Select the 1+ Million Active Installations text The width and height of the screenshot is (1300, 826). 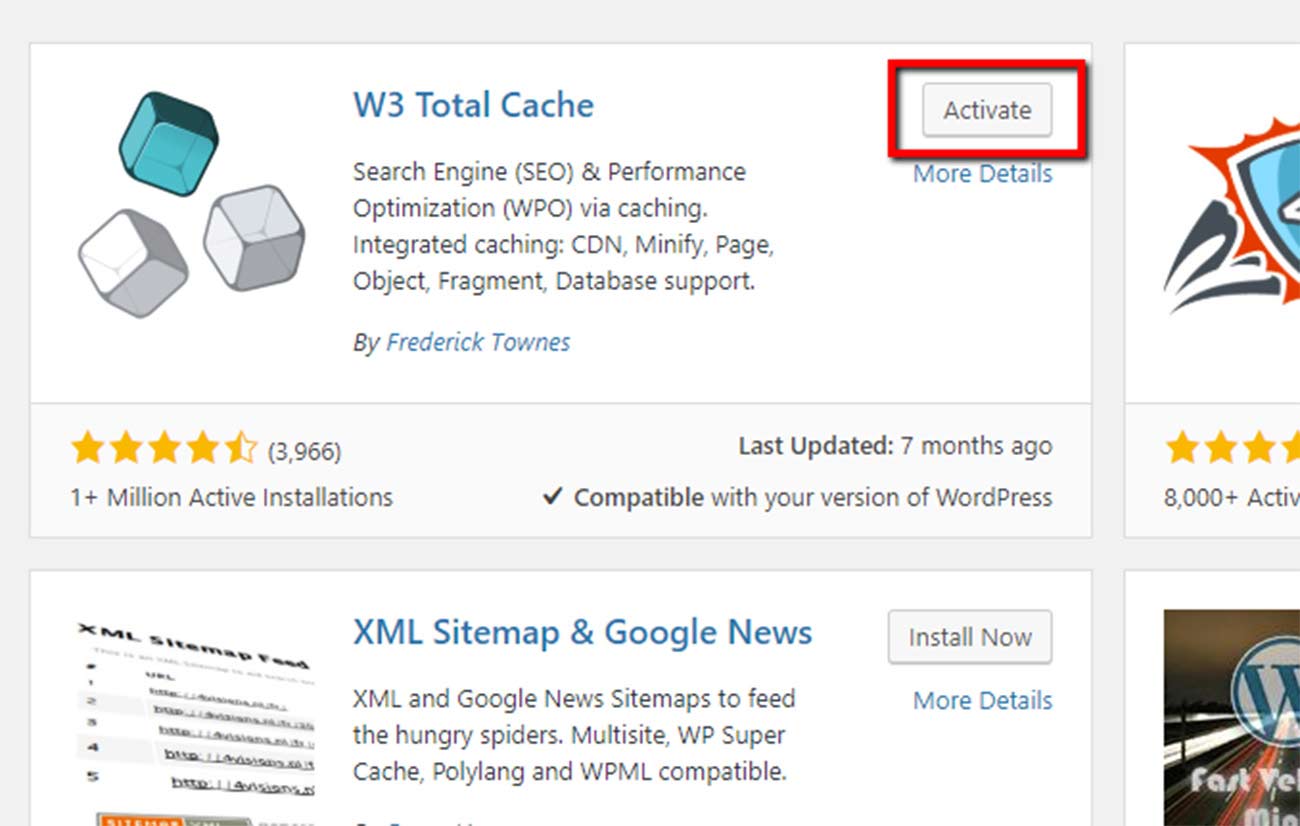(x=231, y=497)
